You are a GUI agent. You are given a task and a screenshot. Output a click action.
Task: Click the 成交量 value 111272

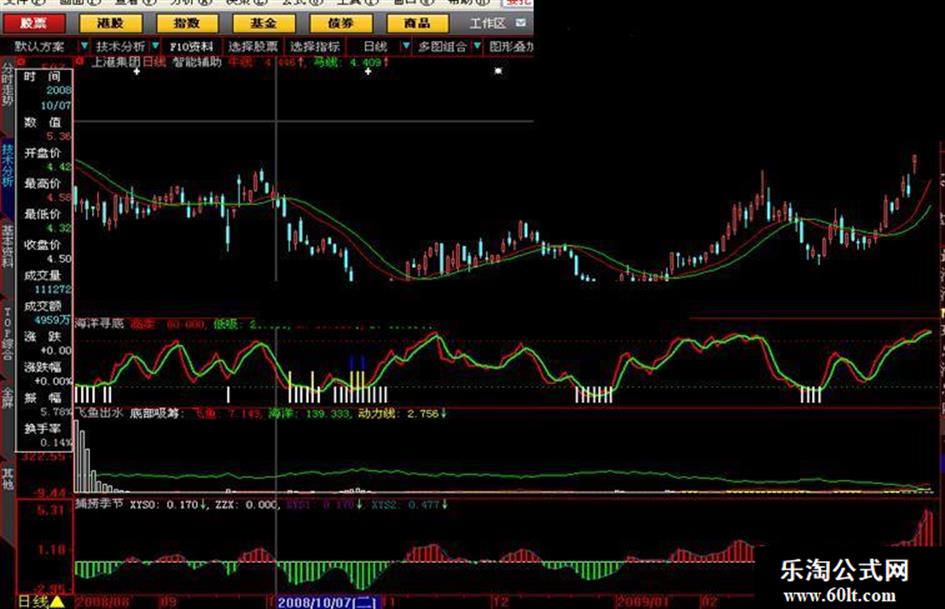(x=53, y=289)
